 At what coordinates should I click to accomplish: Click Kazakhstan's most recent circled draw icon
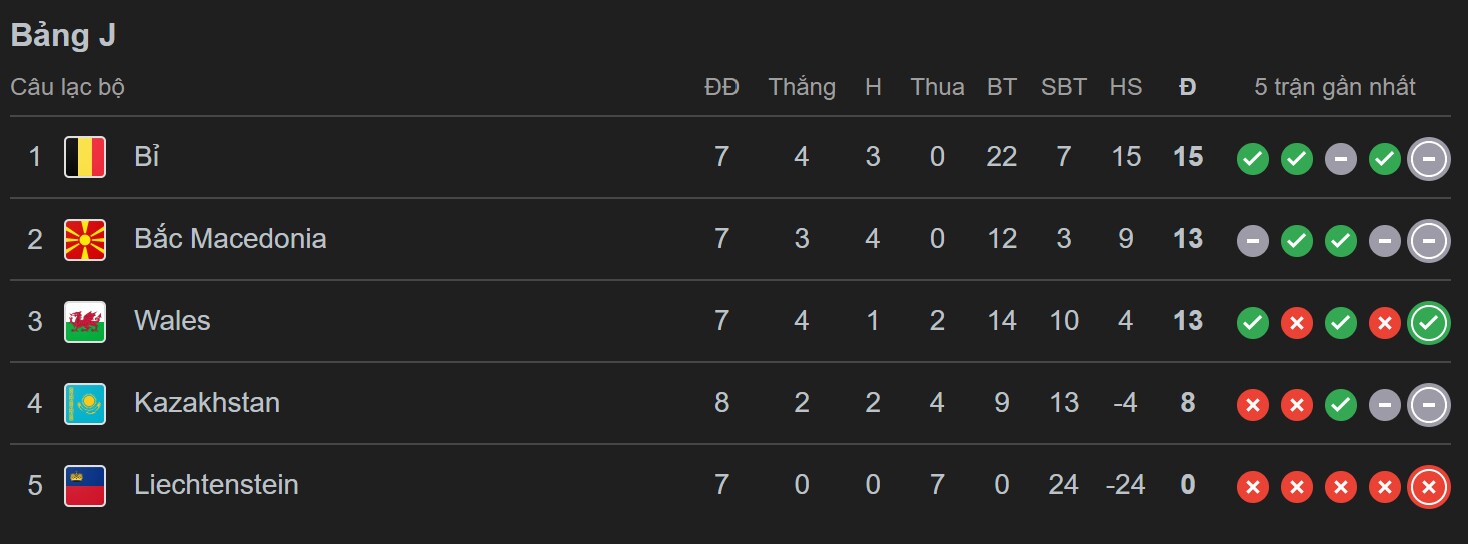(1428, 404)
